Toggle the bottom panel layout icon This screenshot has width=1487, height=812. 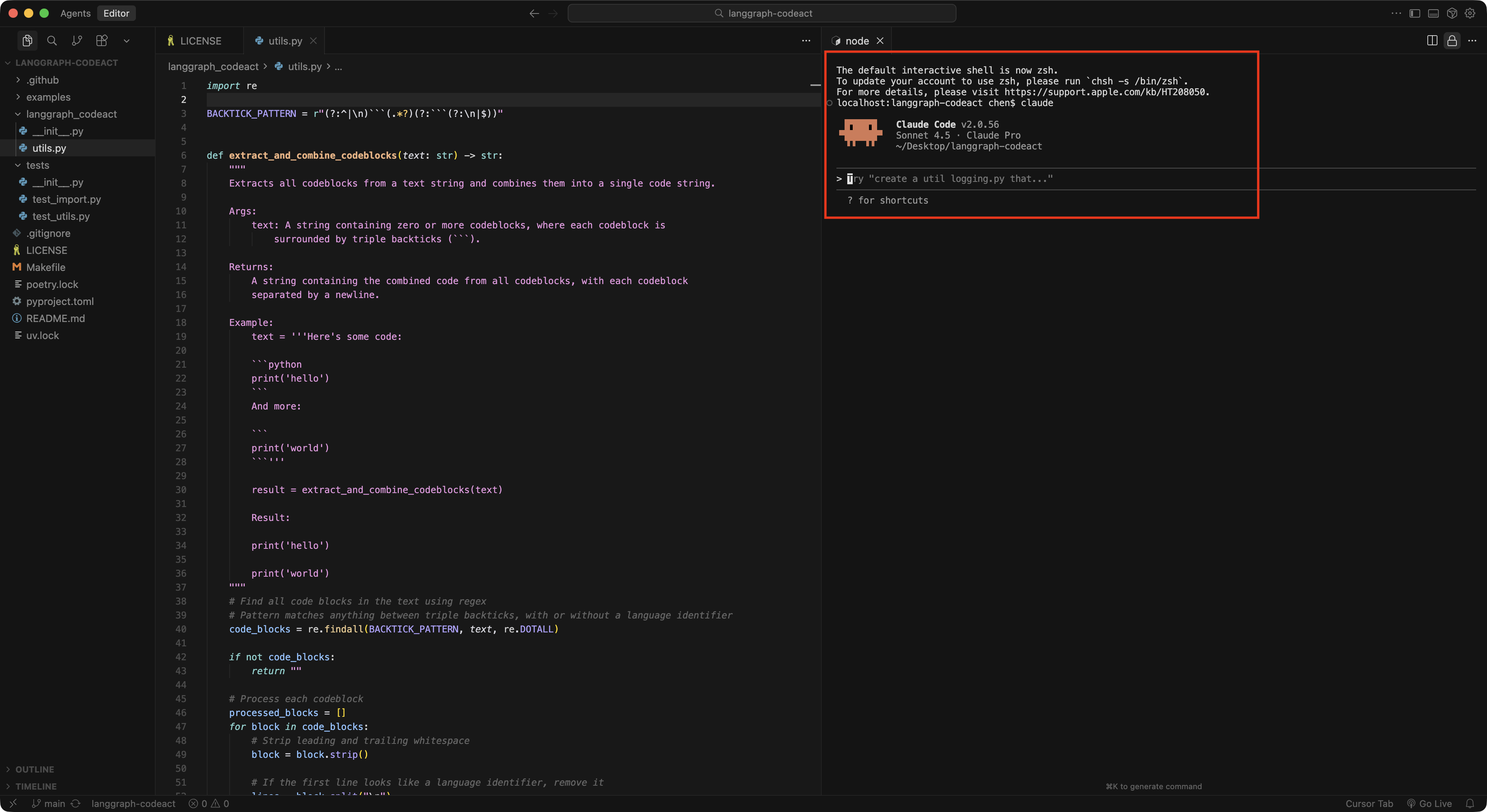(x=1433, y=13)
